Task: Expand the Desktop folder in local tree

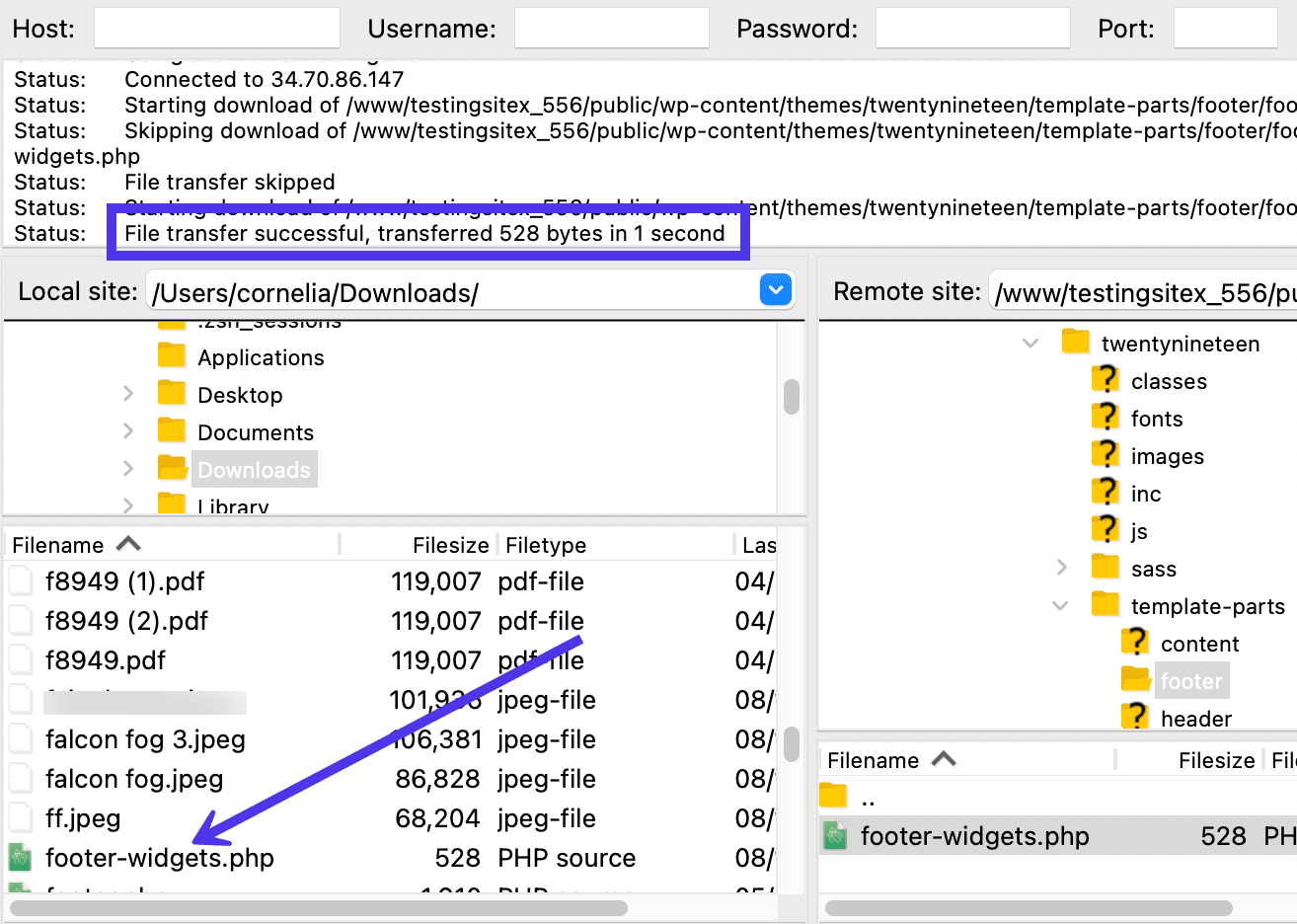Action: pos(128,393)
